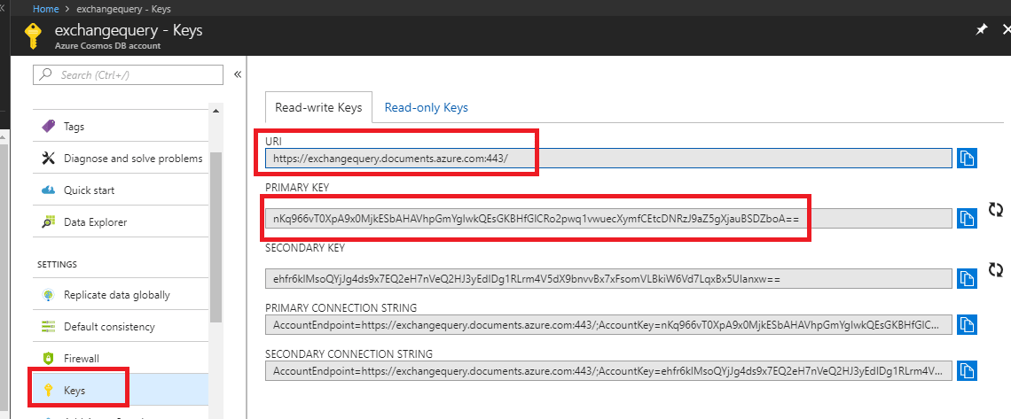This screenshot has width=1011, height=419.
Task: Open Firewall settings
Action: click(x=121, y=358)
